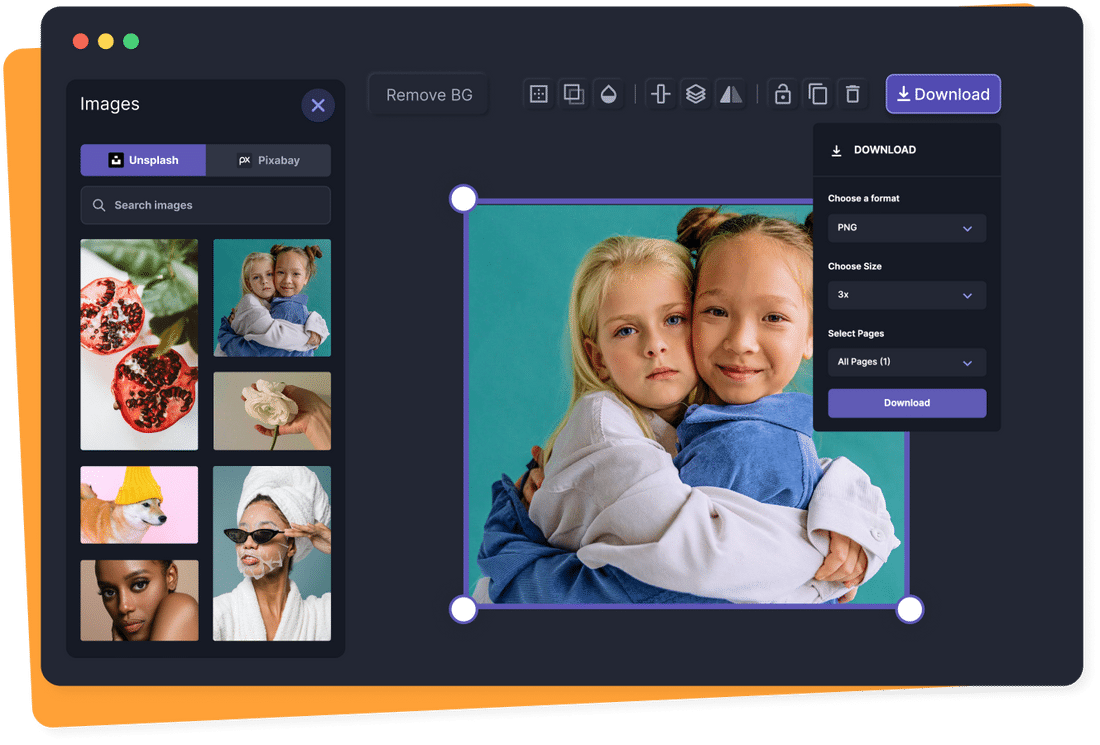Switch to the Pixabay tab
Image resolution: width=1100 pixels, height=745 pixels.
268,160
